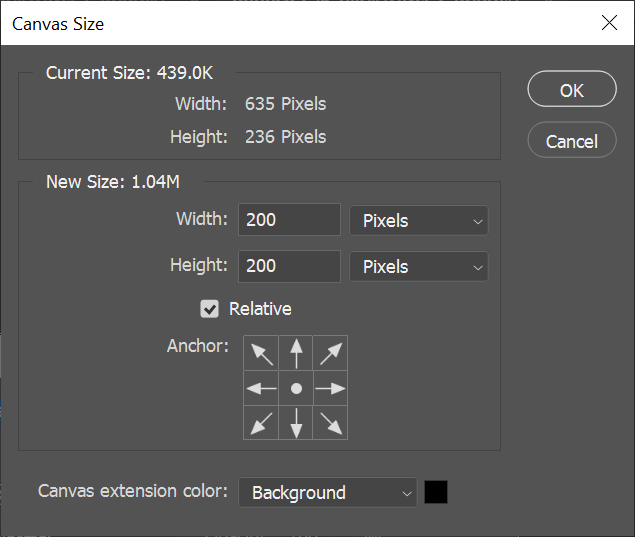
Task: Click the Width input field
Action: point(289,221)
